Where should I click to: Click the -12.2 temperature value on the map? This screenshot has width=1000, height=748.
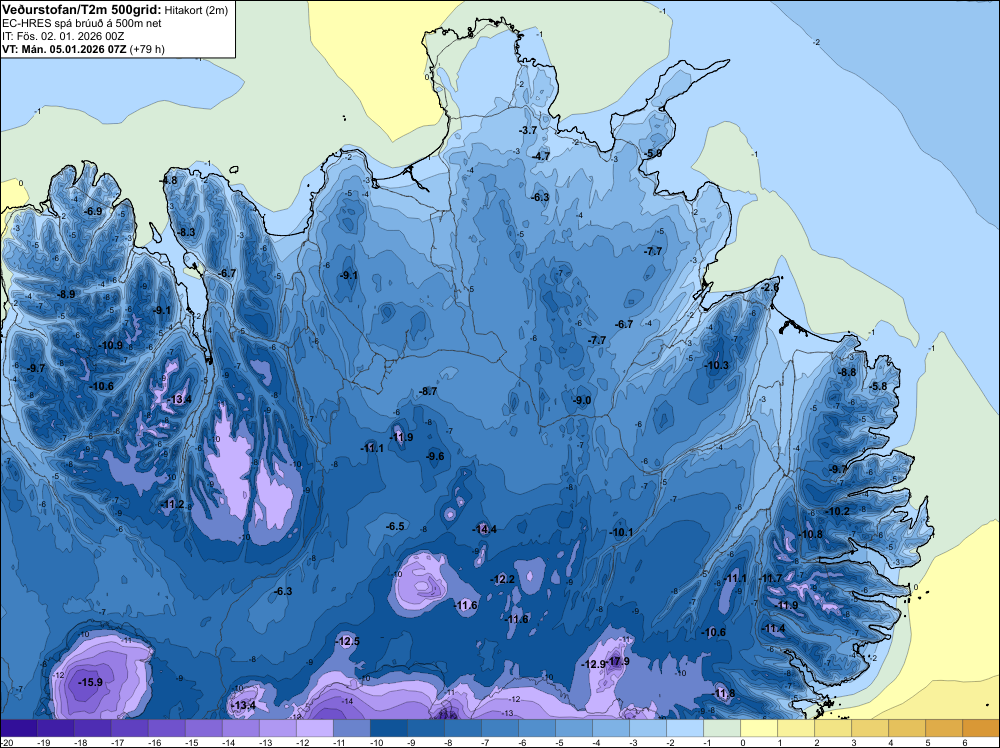pyautogui.click(x=502, y=579)
